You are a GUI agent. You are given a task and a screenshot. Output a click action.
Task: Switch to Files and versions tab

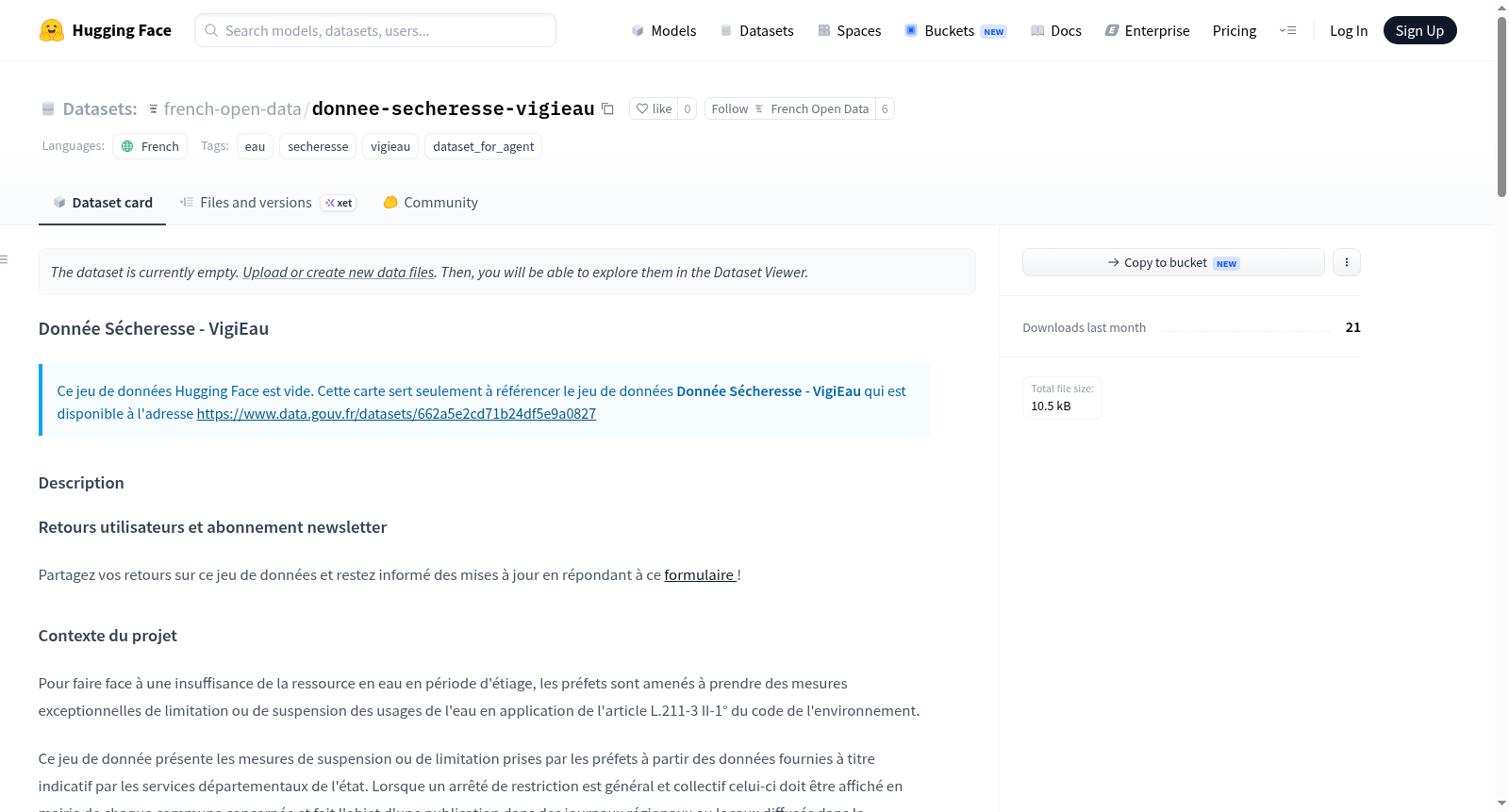tap(268, 203)
